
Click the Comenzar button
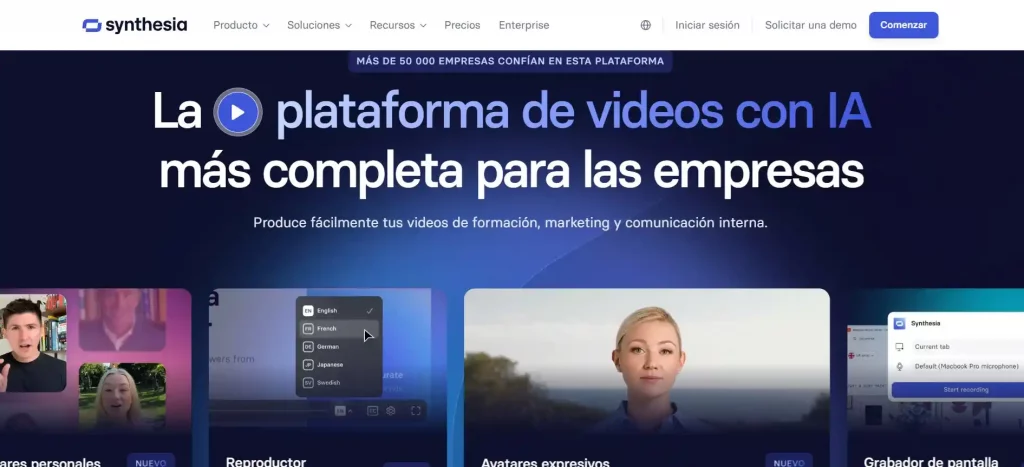(903, 25)
